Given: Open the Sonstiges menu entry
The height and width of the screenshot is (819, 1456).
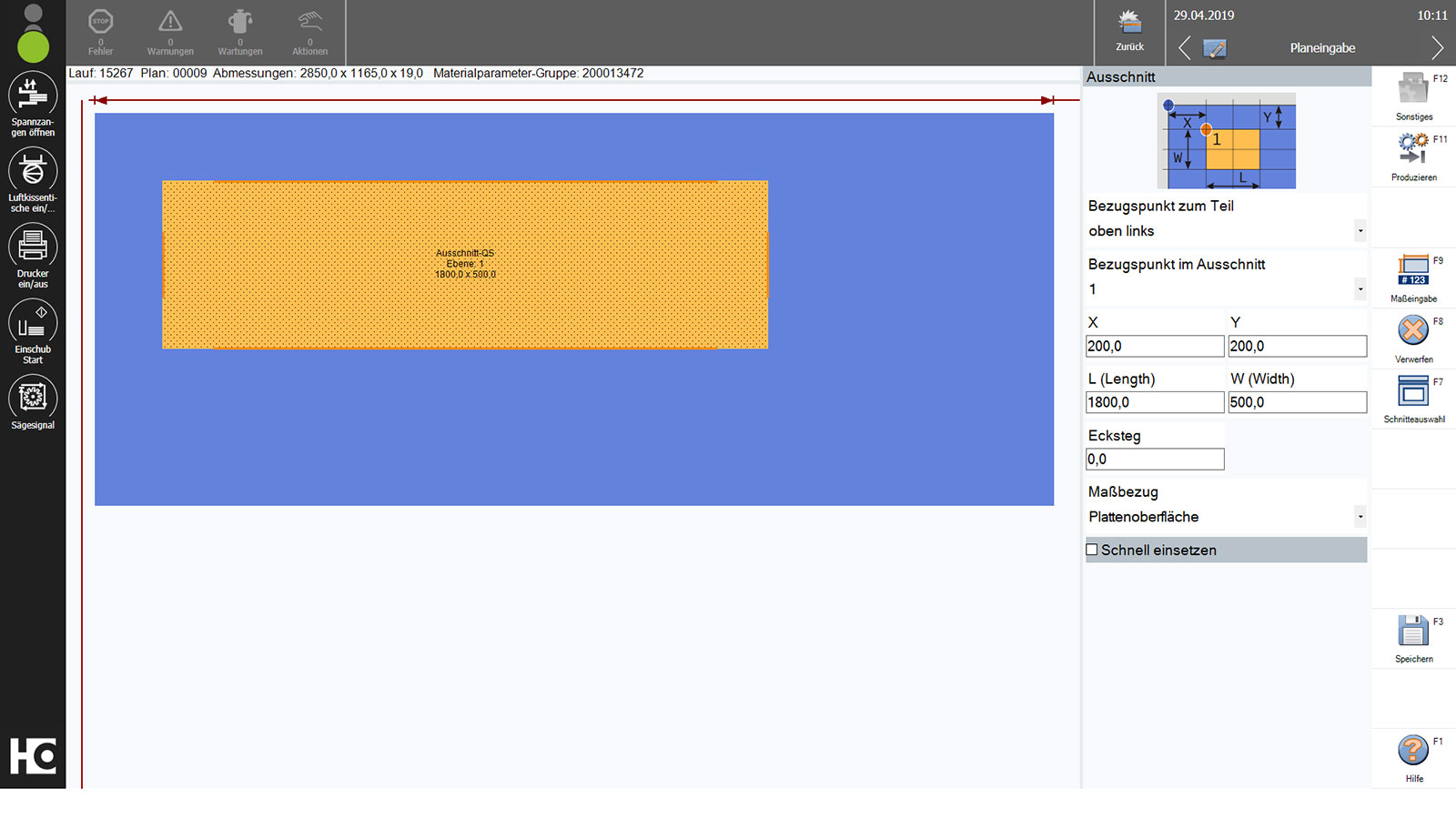Looking at the screenshot, I should tap(1413, 90).
